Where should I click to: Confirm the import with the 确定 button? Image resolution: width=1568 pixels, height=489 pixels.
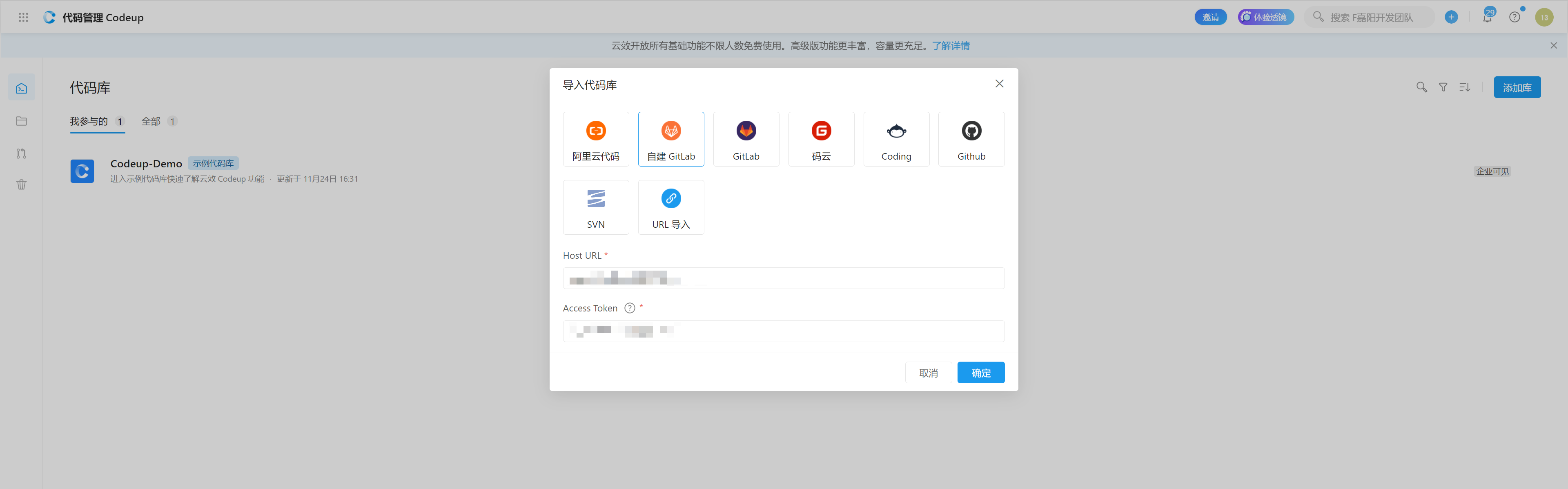point(980,373)
